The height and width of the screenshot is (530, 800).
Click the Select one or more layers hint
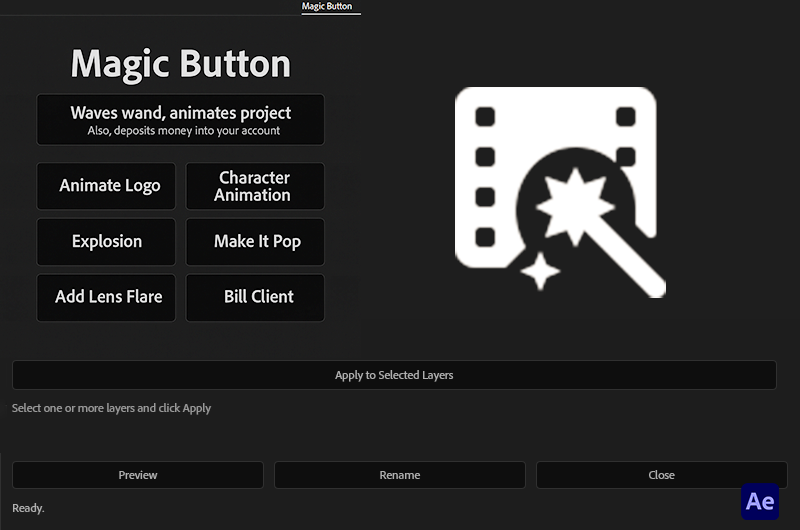pos(111,408)
